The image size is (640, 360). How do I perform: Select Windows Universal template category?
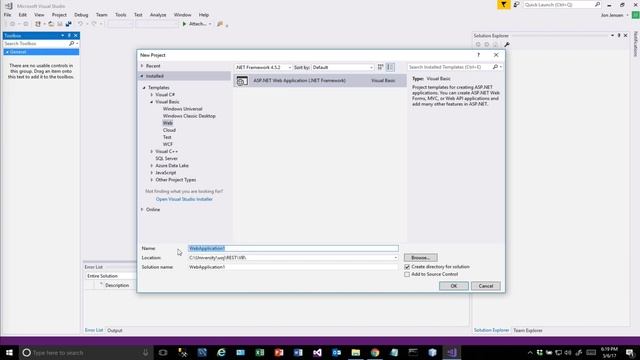[182, 109]
